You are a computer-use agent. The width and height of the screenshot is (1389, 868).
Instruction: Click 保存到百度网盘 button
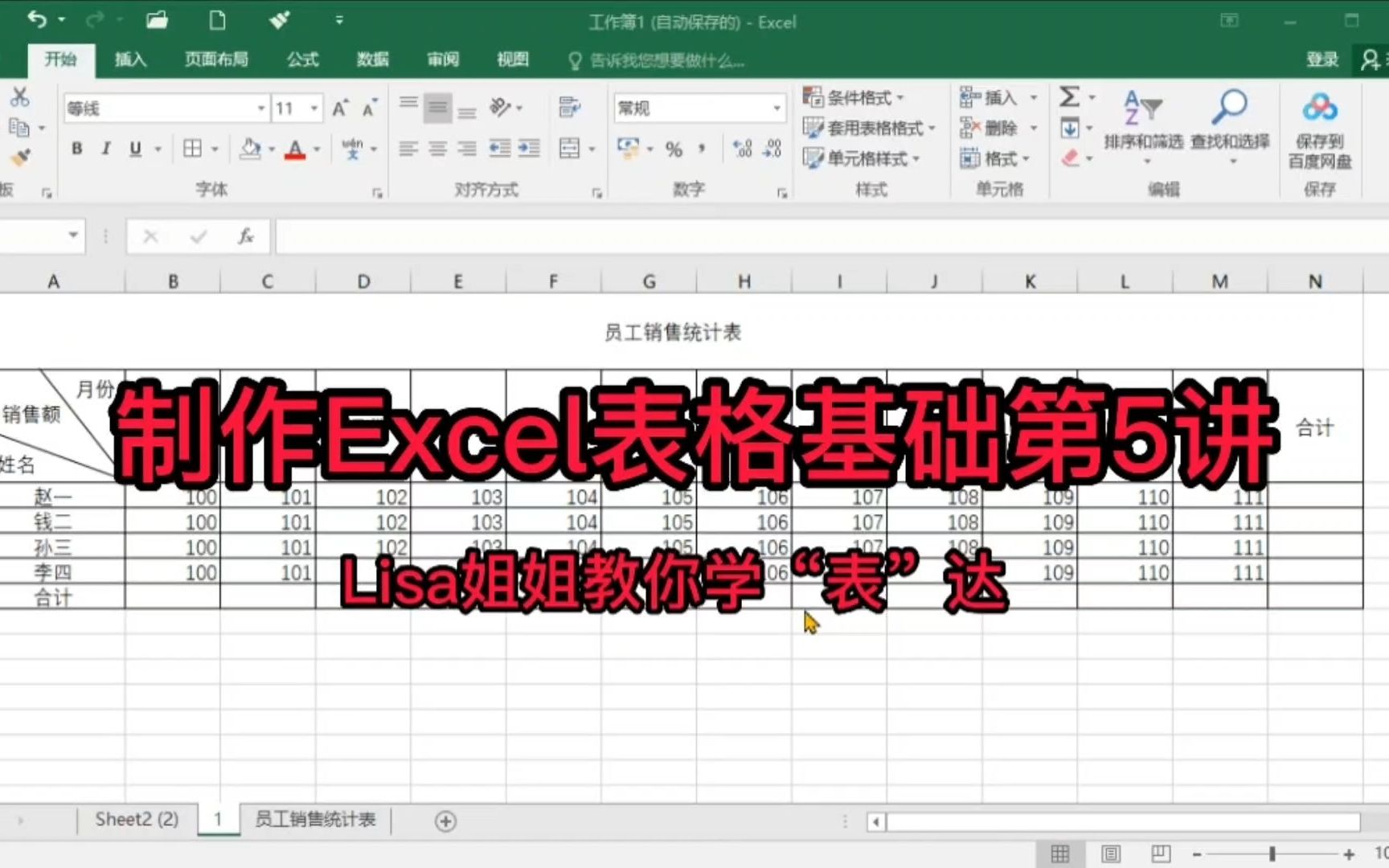1320,130
